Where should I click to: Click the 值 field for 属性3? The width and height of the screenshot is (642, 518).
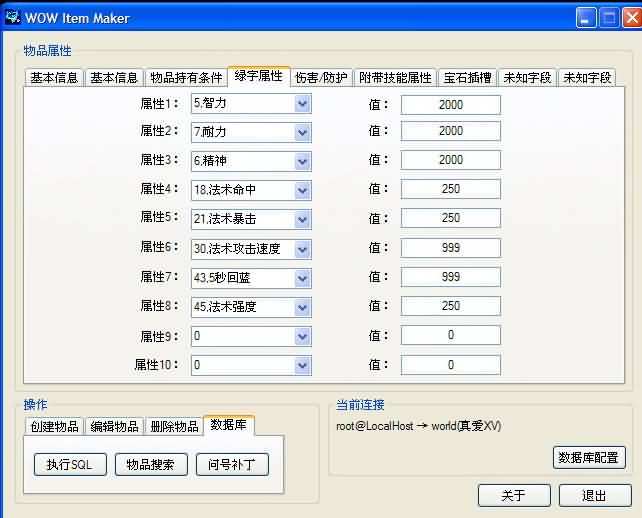click(x=450, y=160)
